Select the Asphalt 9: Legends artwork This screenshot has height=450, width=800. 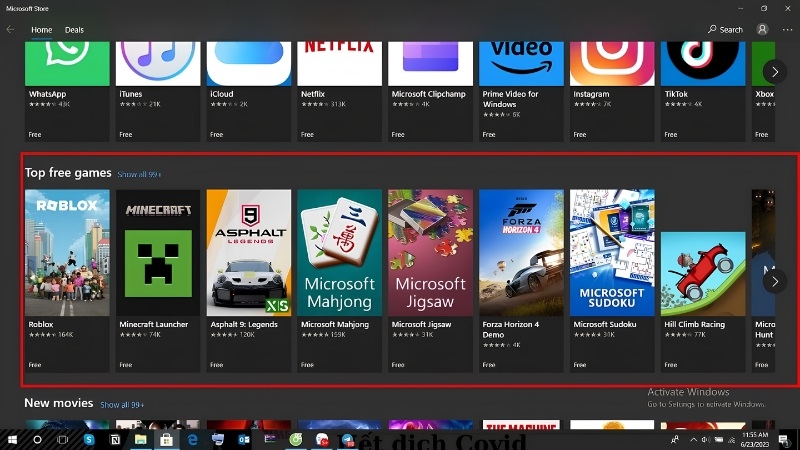pyautogui.click(x=248, y=253)
